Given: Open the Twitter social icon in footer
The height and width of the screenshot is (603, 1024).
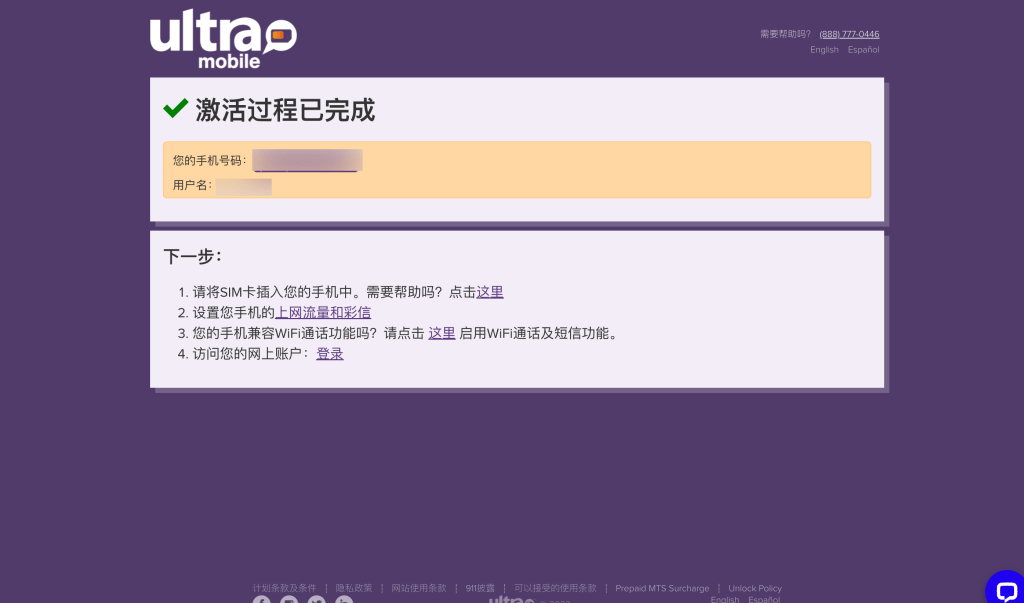Looking at the screenshot, I should coord(317,600).
